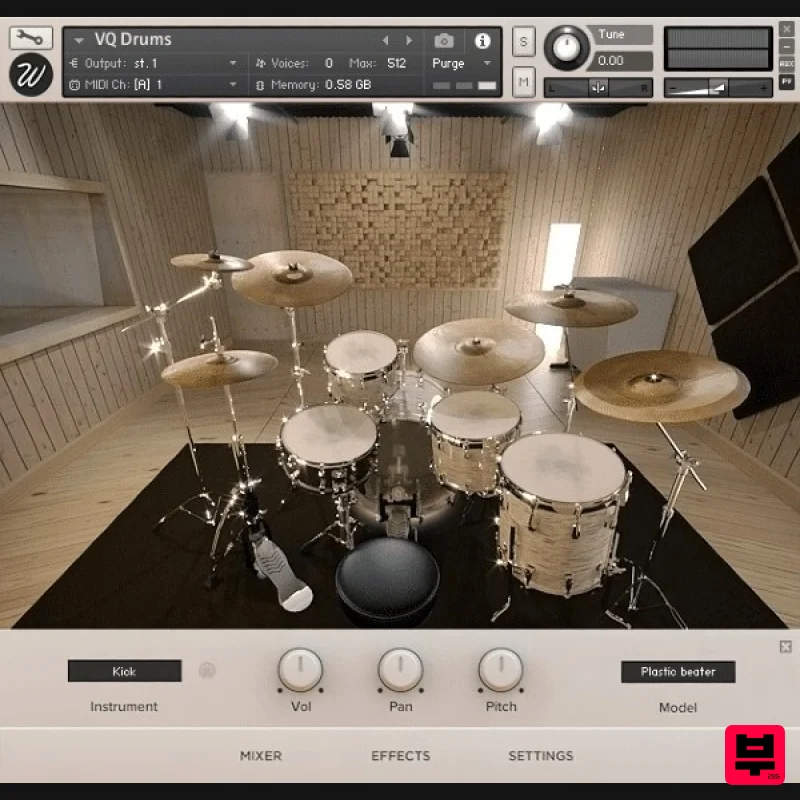This screenshot has width=800, height=800.
Task: Click the wrench instrument edit icon
Action: (x=29, y=37)
